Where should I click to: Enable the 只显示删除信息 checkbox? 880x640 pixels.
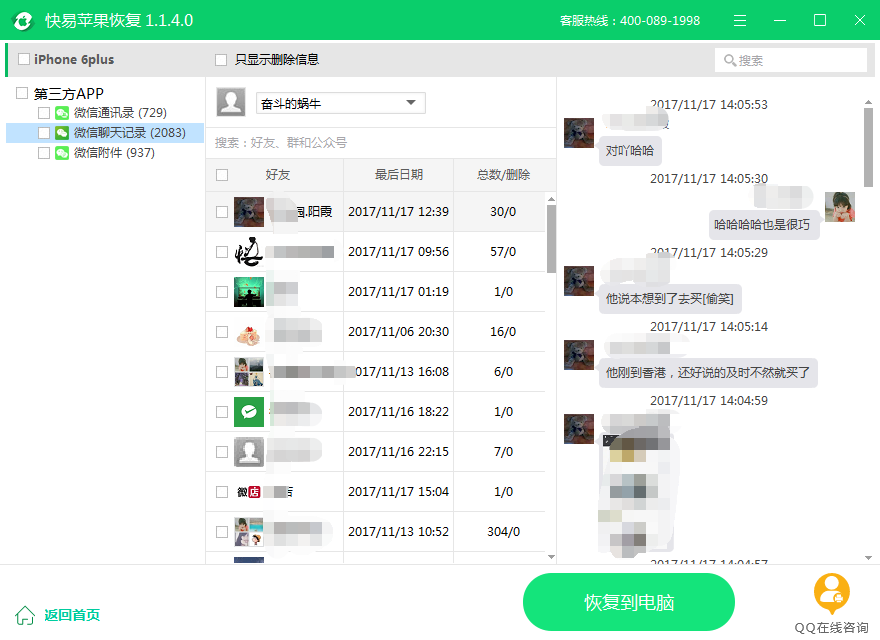click(x=221, y=60)
